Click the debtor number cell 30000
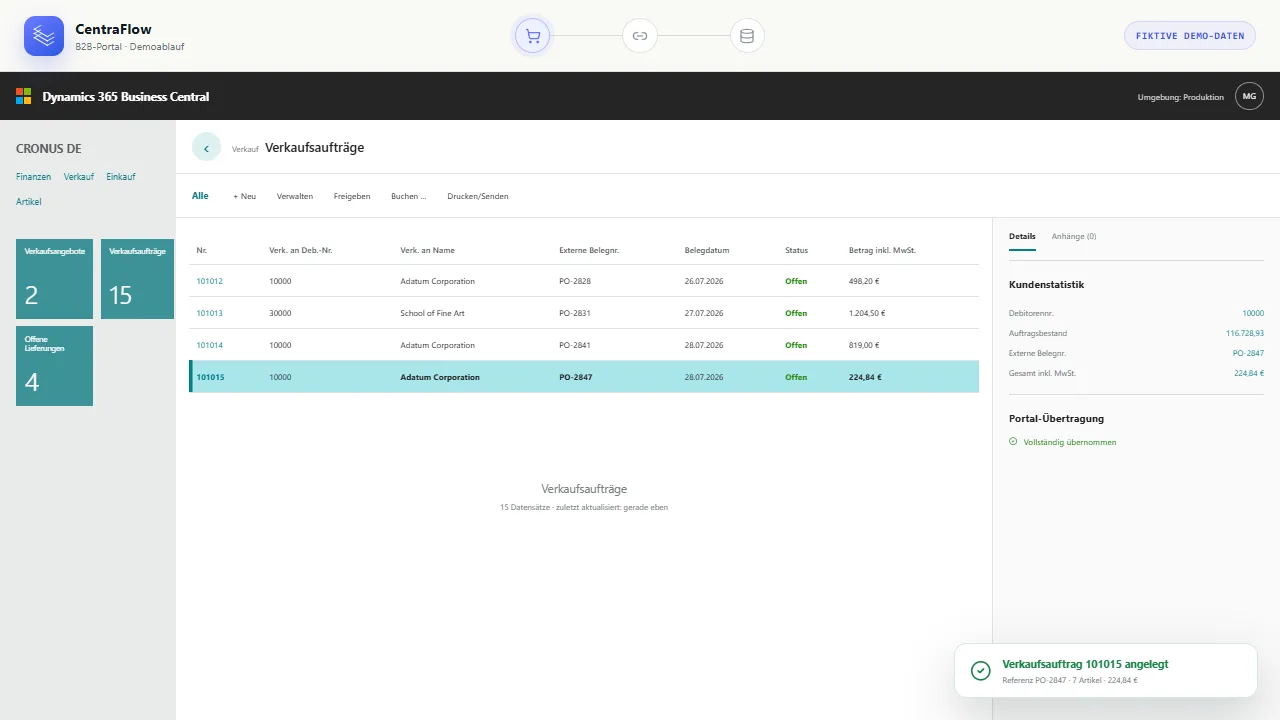 281,313
